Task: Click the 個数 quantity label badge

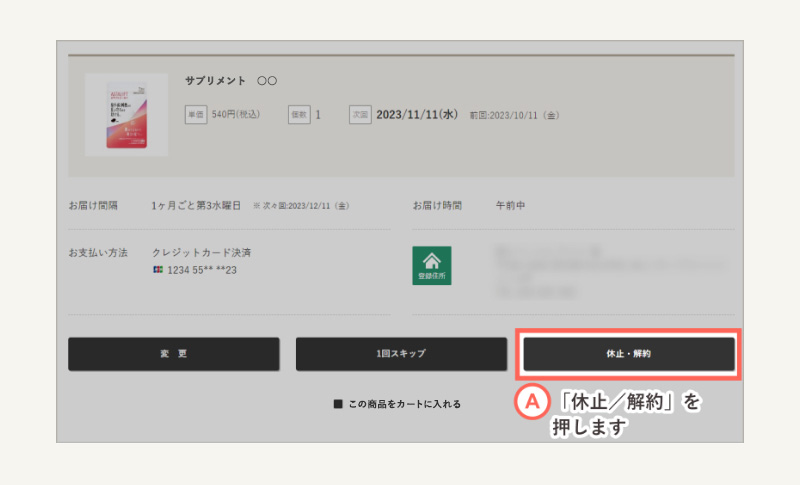Action: click(x=299, y=115)
